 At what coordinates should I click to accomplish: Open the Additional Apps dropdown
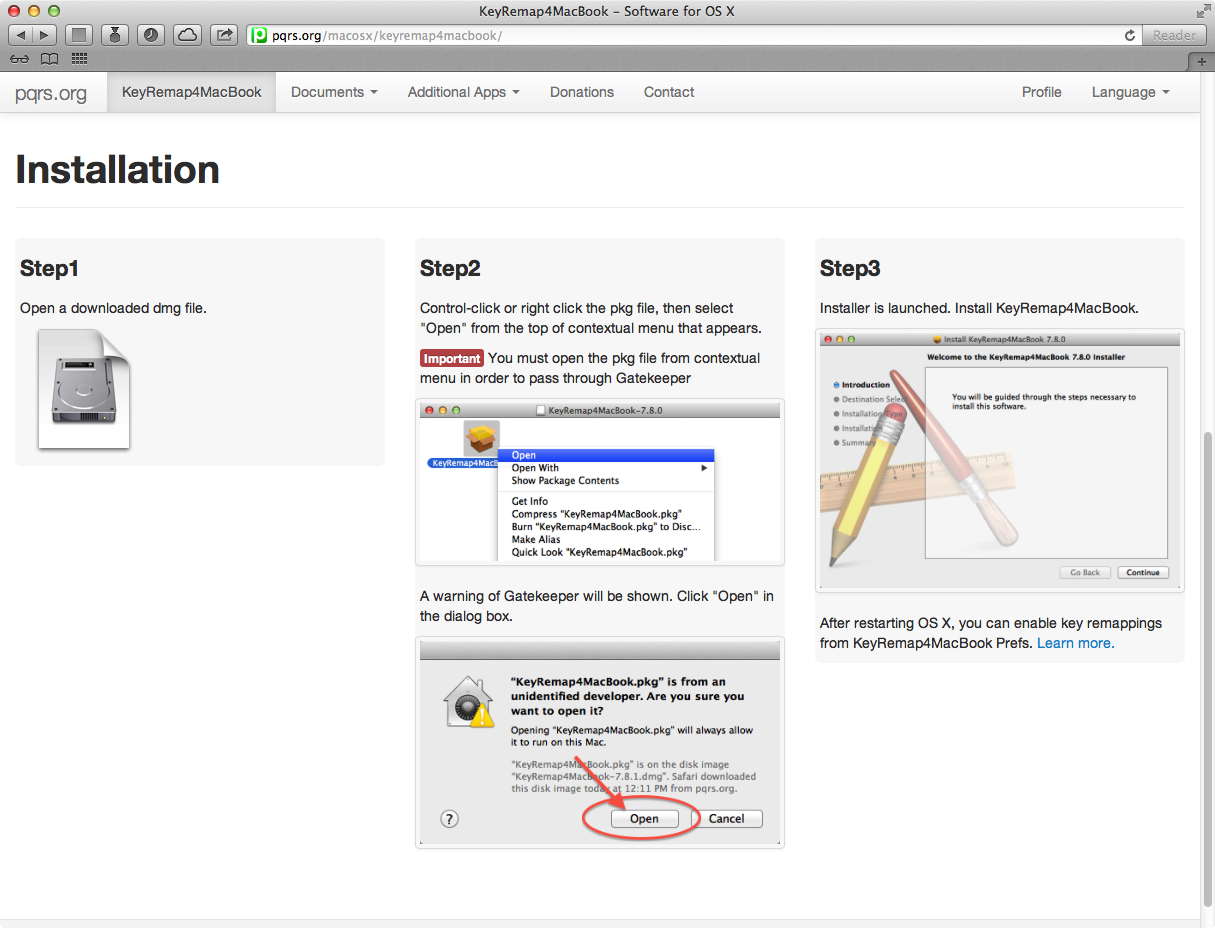point(463,92)
